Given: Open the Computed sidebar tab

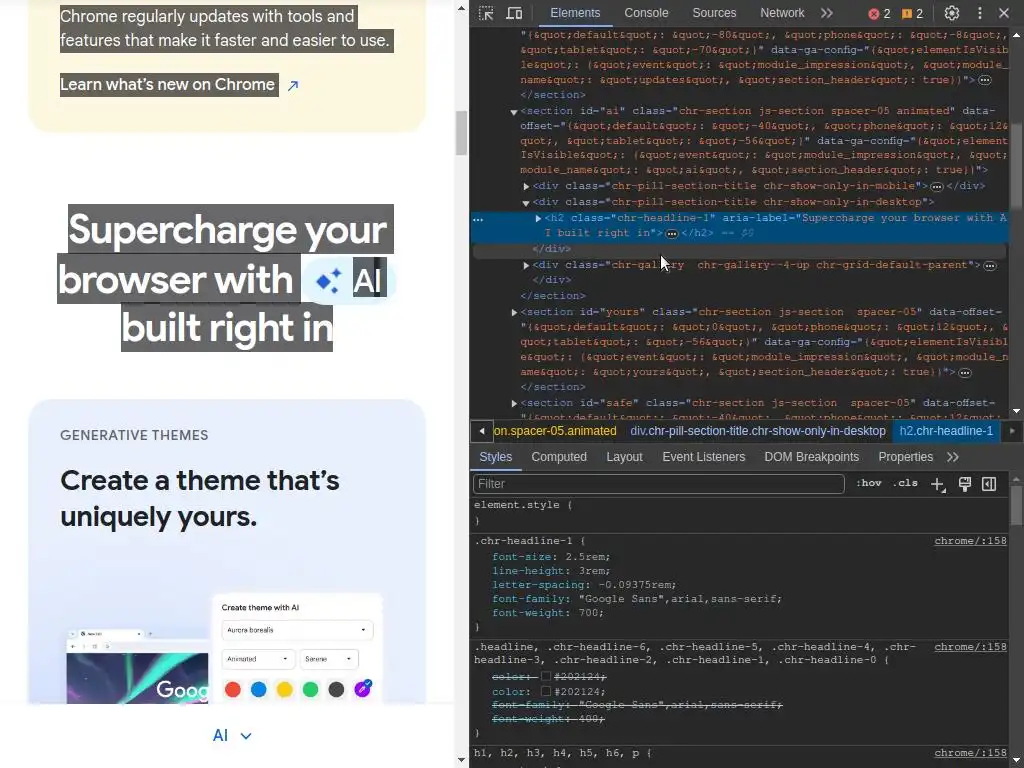Looking at the screenshot, I should point(559,457).
